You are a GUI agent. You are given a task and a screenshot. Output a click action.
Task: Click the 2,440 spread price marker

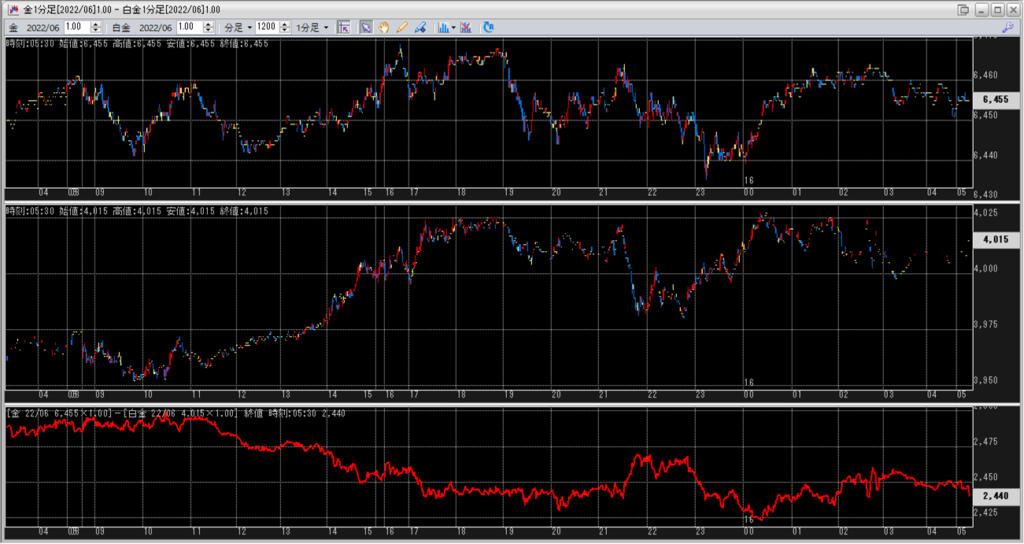tap(995, 496)
